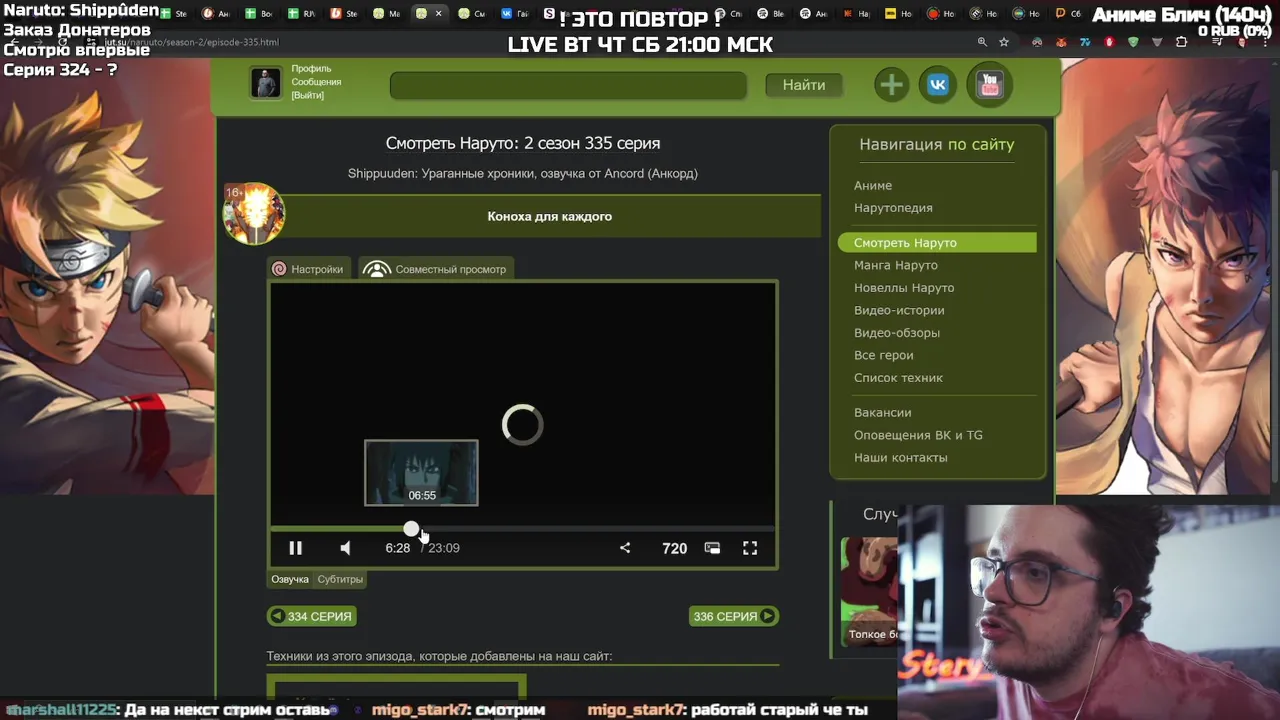The width and height of the screenshot is (1280, 720).
Task: Switch to the Сб browser tab
Action: click(x=1068, y=14)
